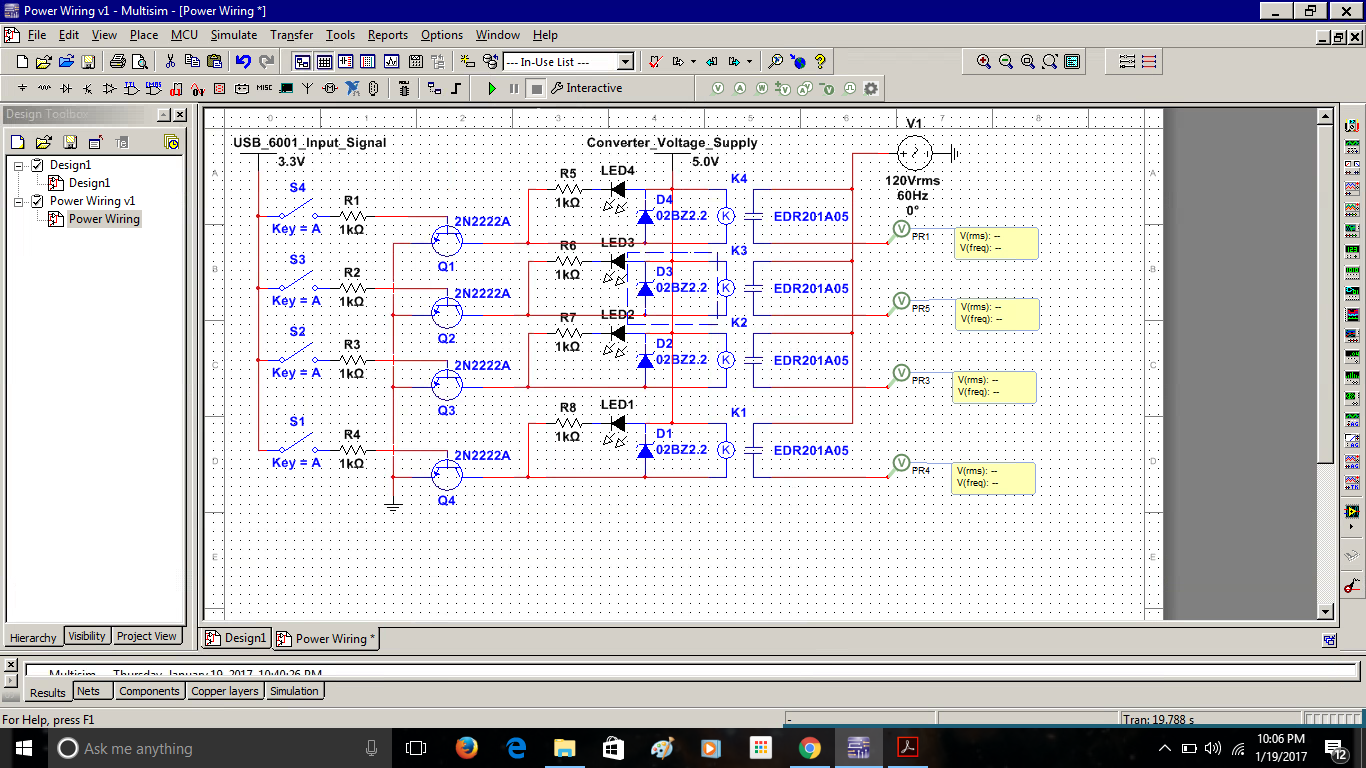Image resolution: width=1366 pixels, height=768 pixels.
Task: Toggle the spreadsheet view button in toolbar
Action: tap(324, 62)
